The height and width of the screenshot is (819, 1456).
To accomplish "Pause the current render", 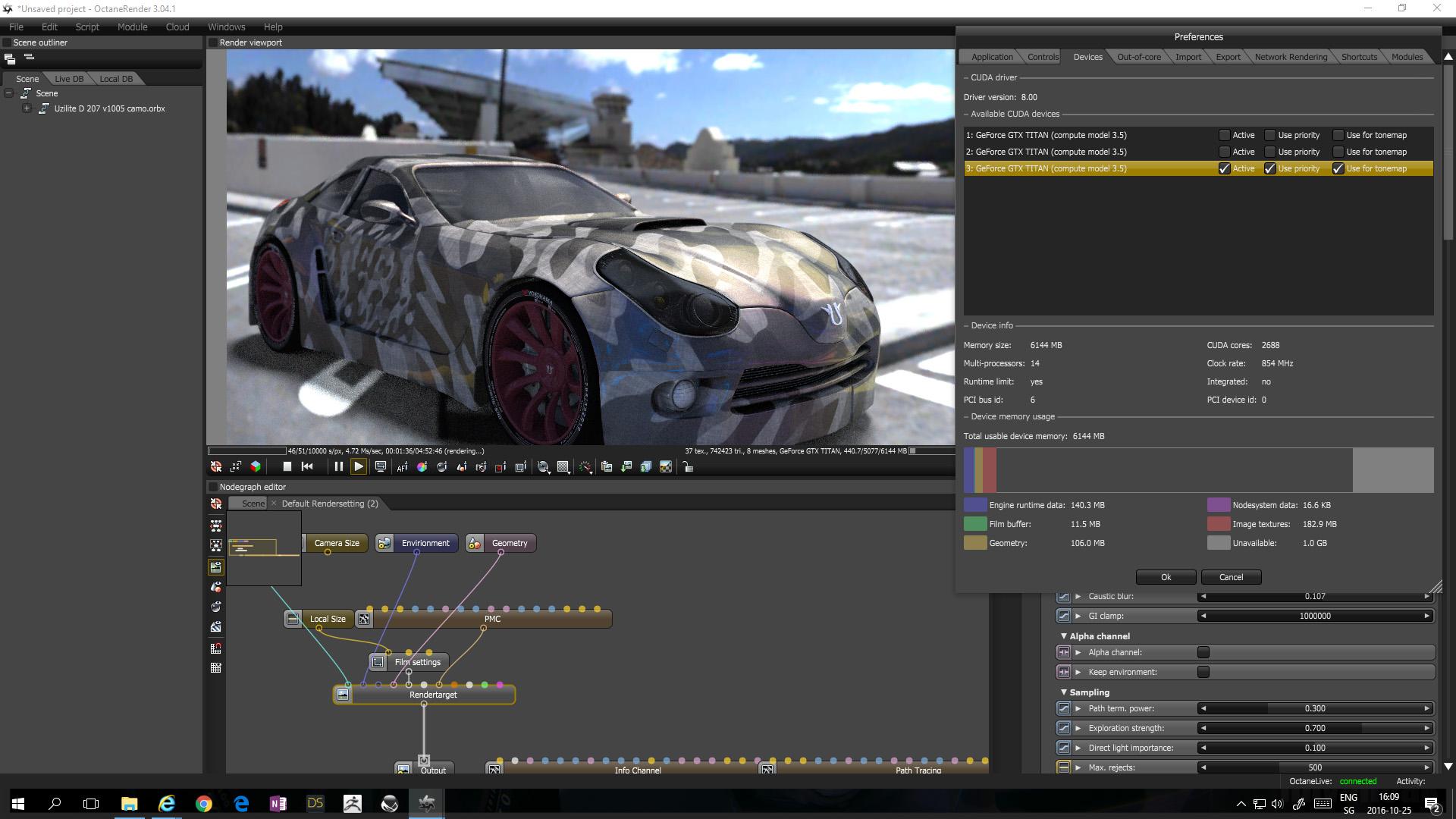I will pos(338,466).
